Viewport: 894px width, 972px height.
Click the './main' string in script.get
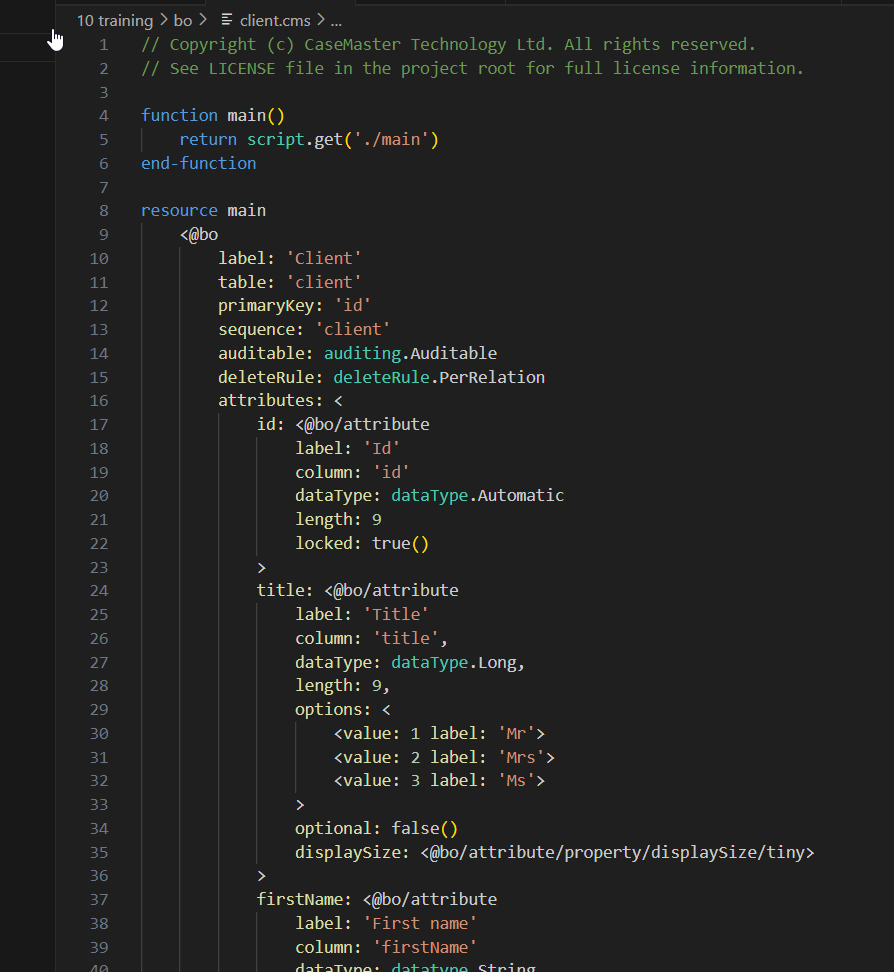coord(392,139)
